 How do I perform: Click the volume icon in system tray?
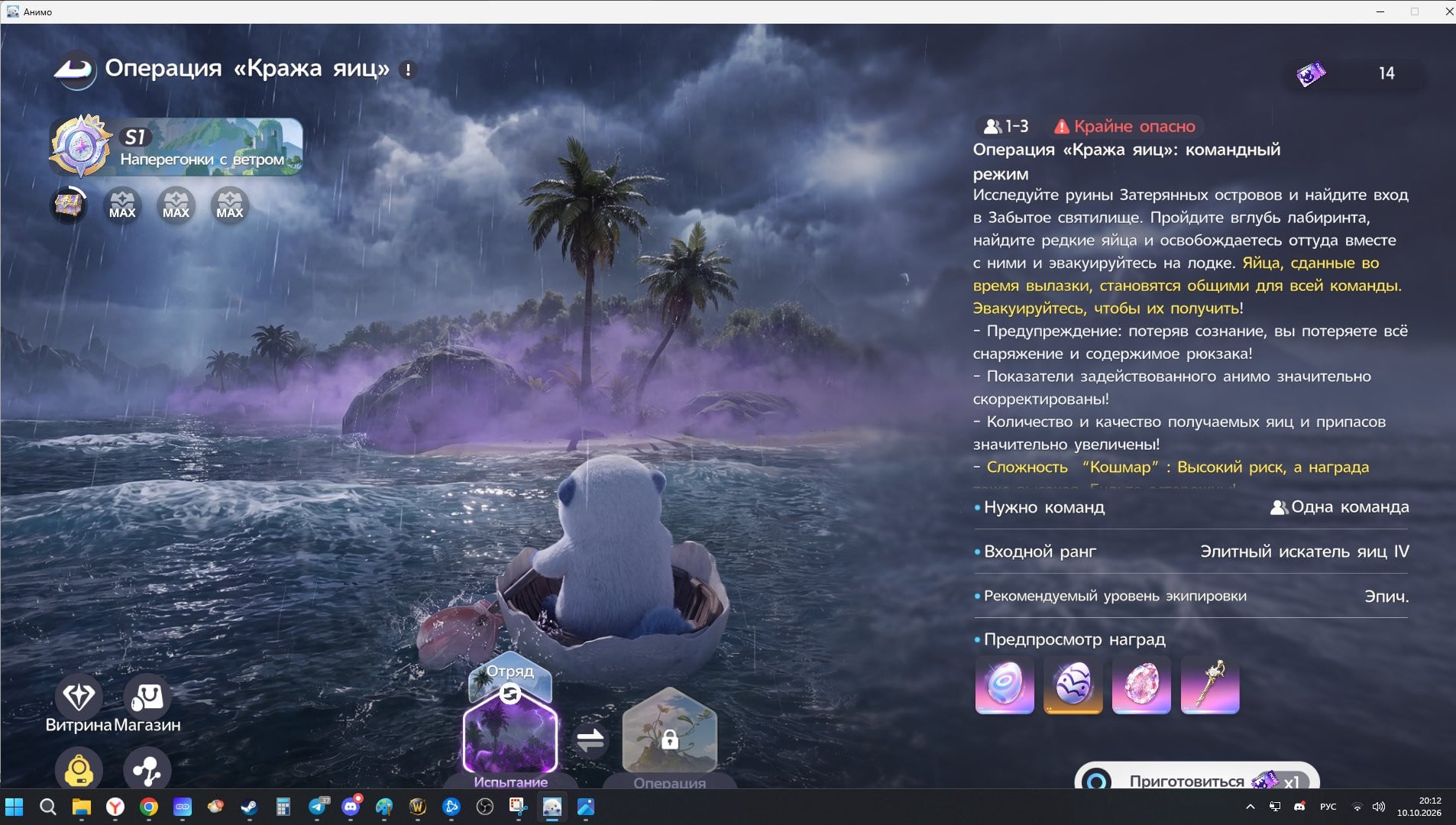1378,807
